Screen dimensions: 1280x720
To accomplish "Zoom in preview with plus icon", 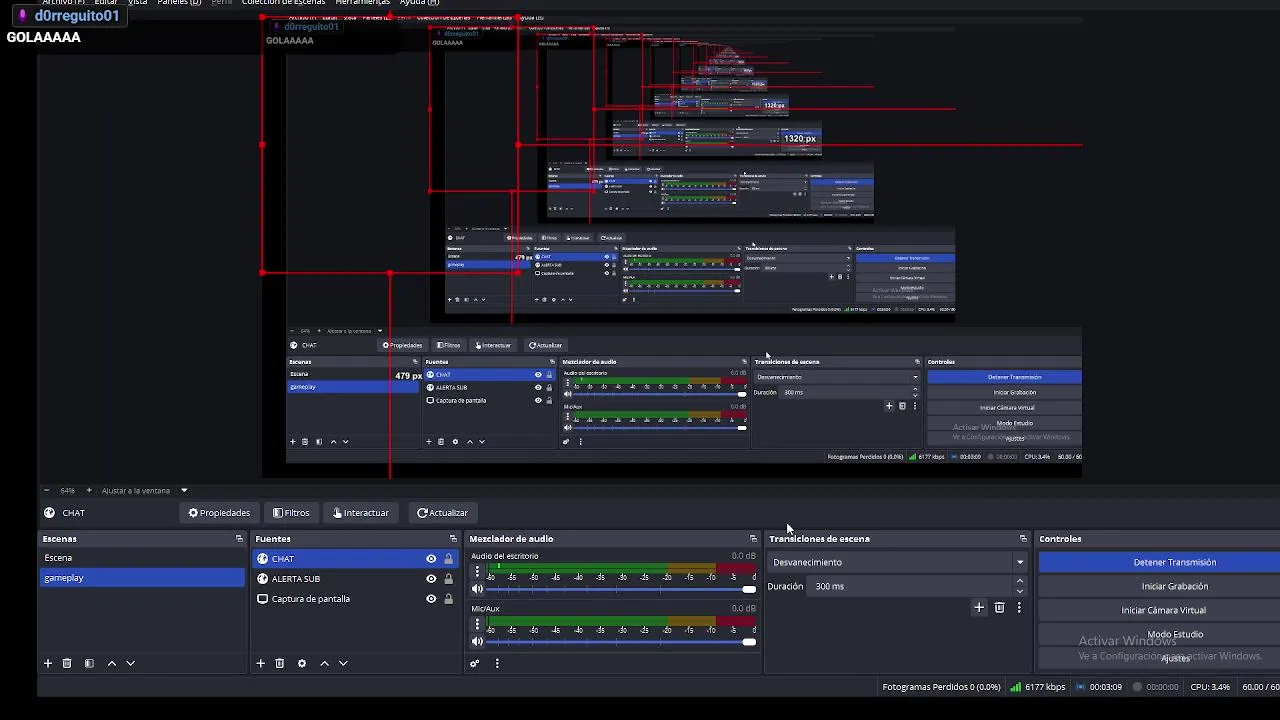I will 89,491.
